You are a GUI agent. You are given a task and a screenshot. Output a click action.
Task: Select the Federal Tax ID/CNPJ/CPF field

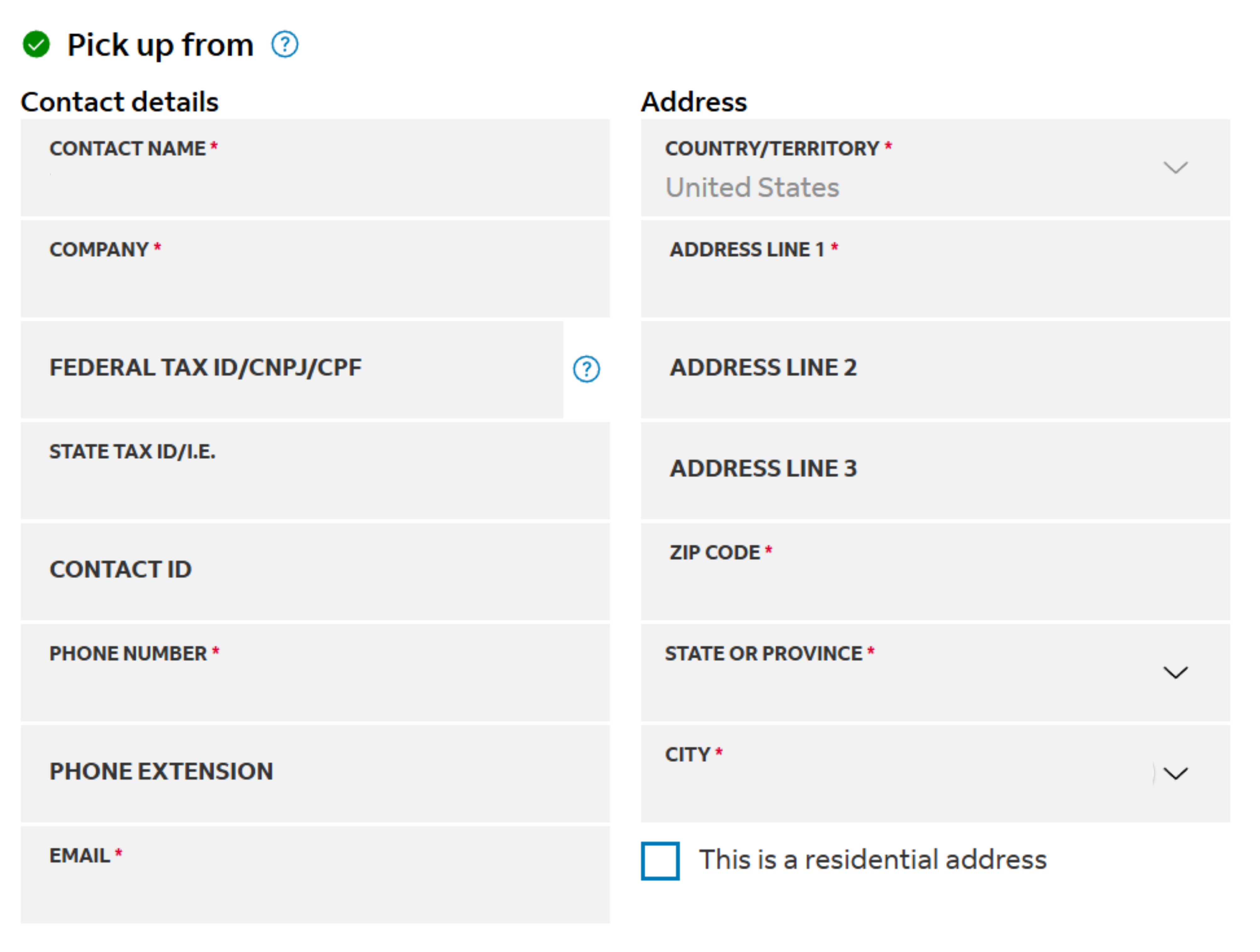[x=292, y=370]
